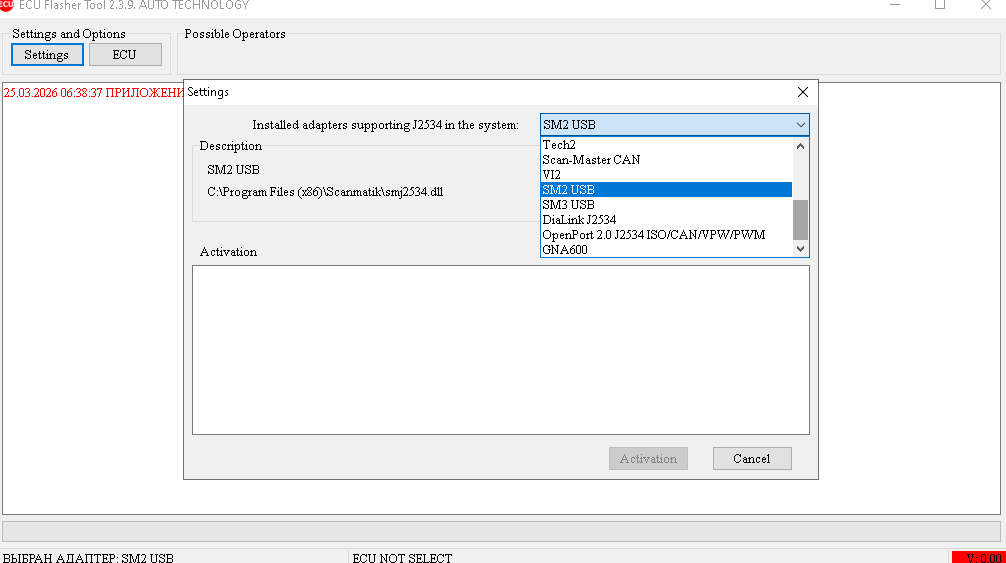The image size is (1006, 563).
Task: Click inside the Activation text area
Action: pos(500,350)
